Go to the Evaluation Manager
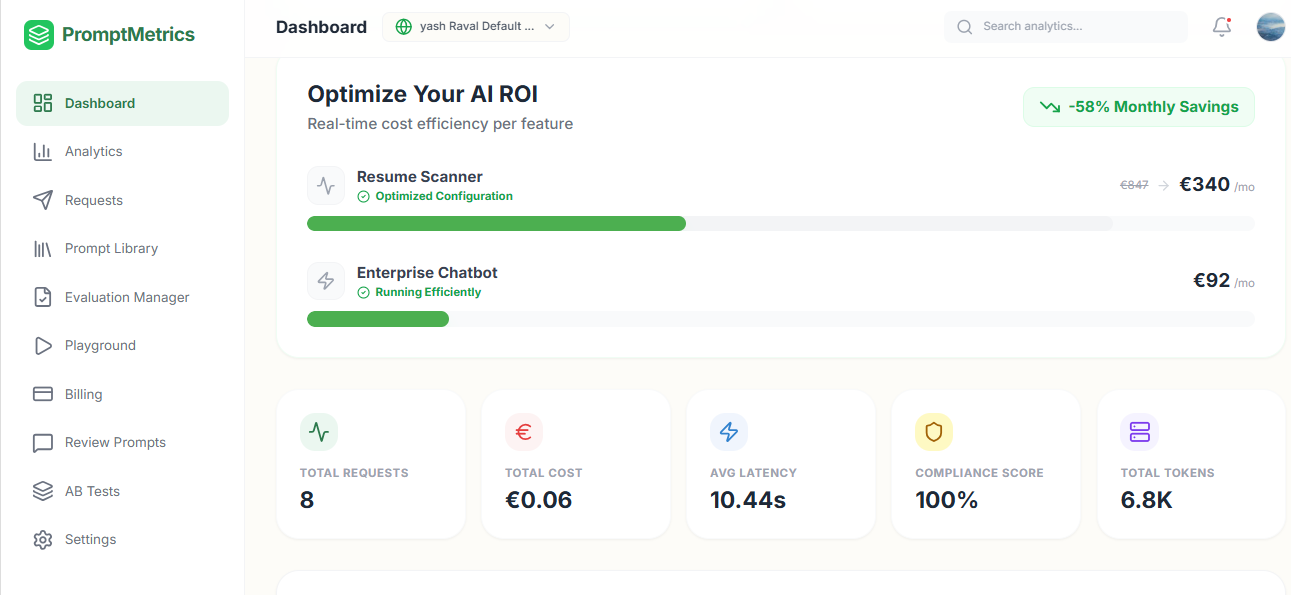 (x=126, y=297)
